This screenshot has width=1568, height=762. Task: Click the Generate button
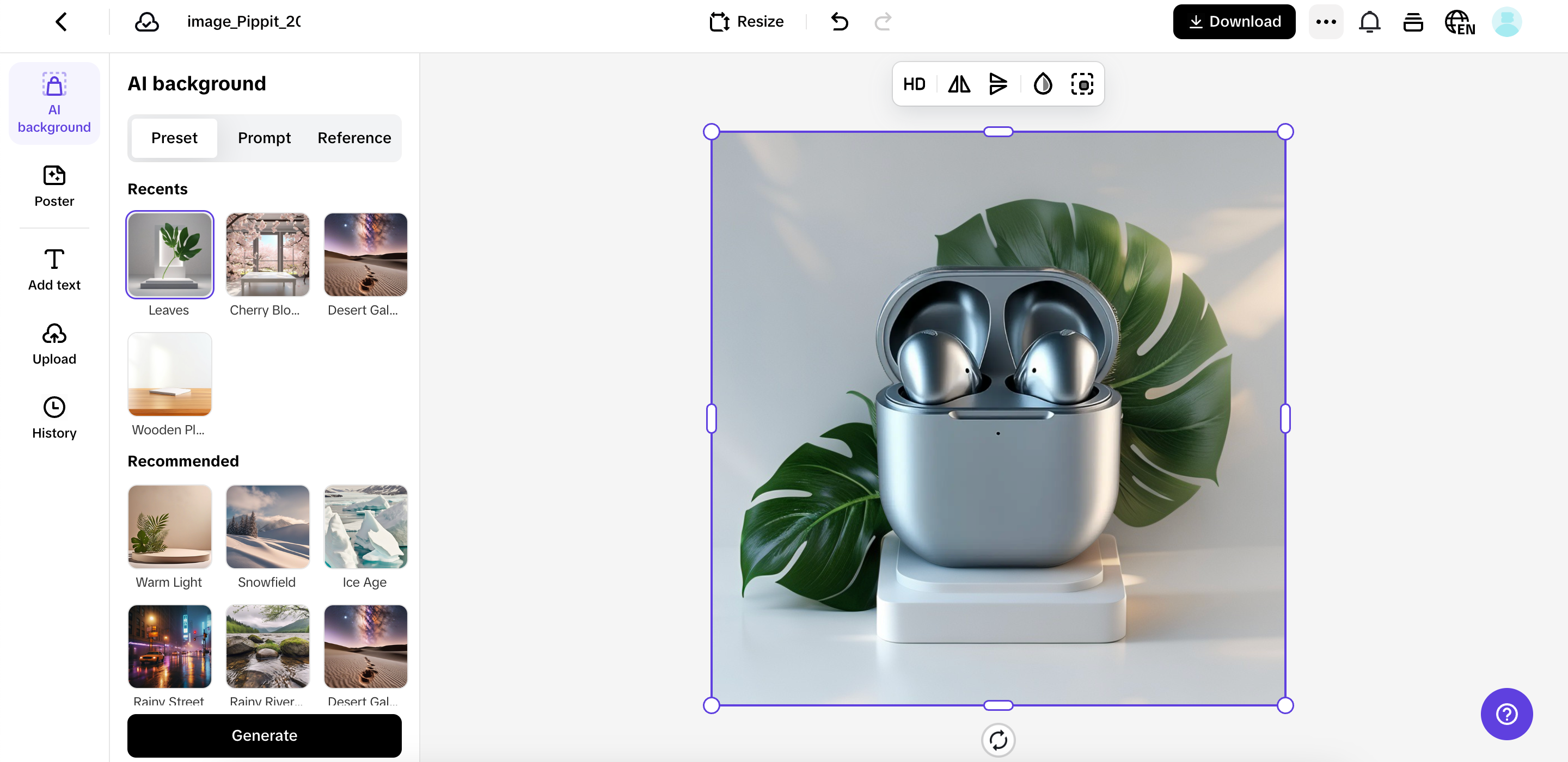point(264,735)
